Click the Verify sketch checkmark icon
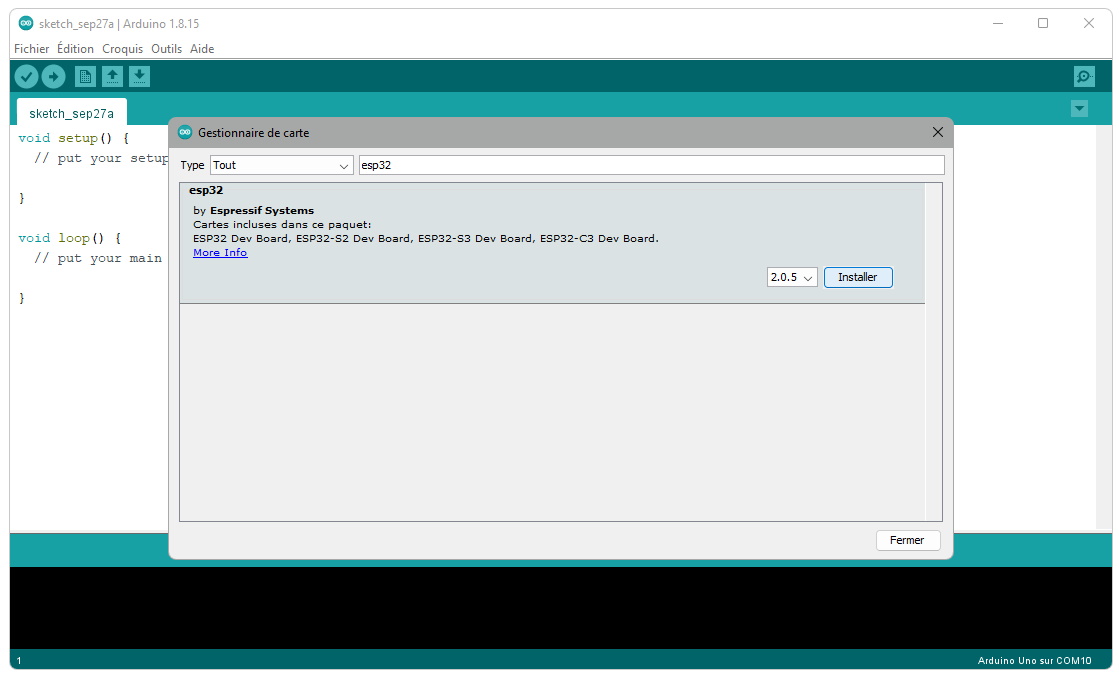 coord(26,76)
